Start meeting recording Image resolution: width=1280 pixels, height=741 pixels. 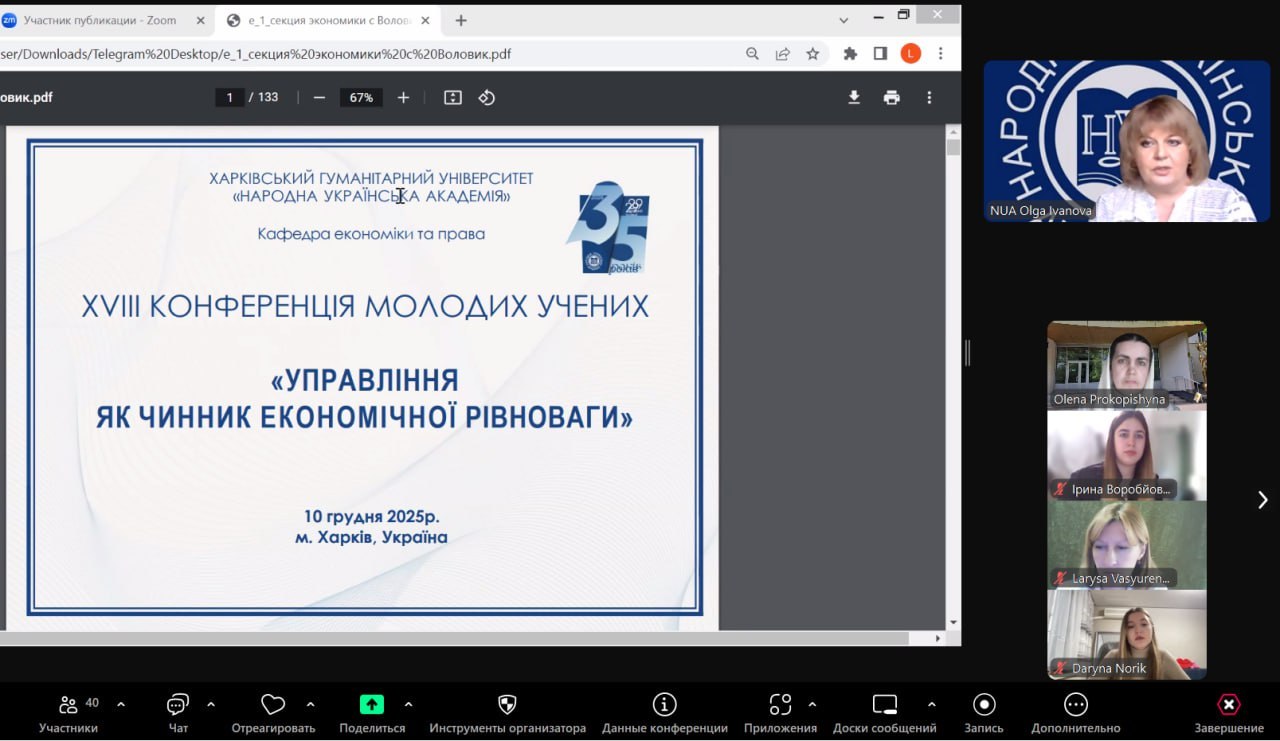(984, 705)
